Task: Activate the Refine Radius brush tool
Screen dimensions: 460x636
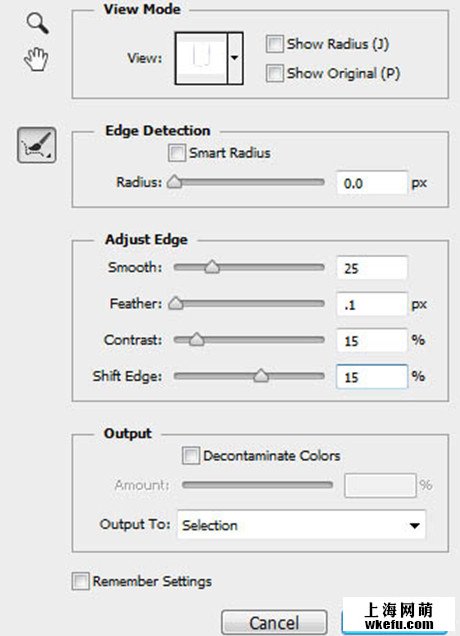Action: pyautogui.click(x=37, y=145)
